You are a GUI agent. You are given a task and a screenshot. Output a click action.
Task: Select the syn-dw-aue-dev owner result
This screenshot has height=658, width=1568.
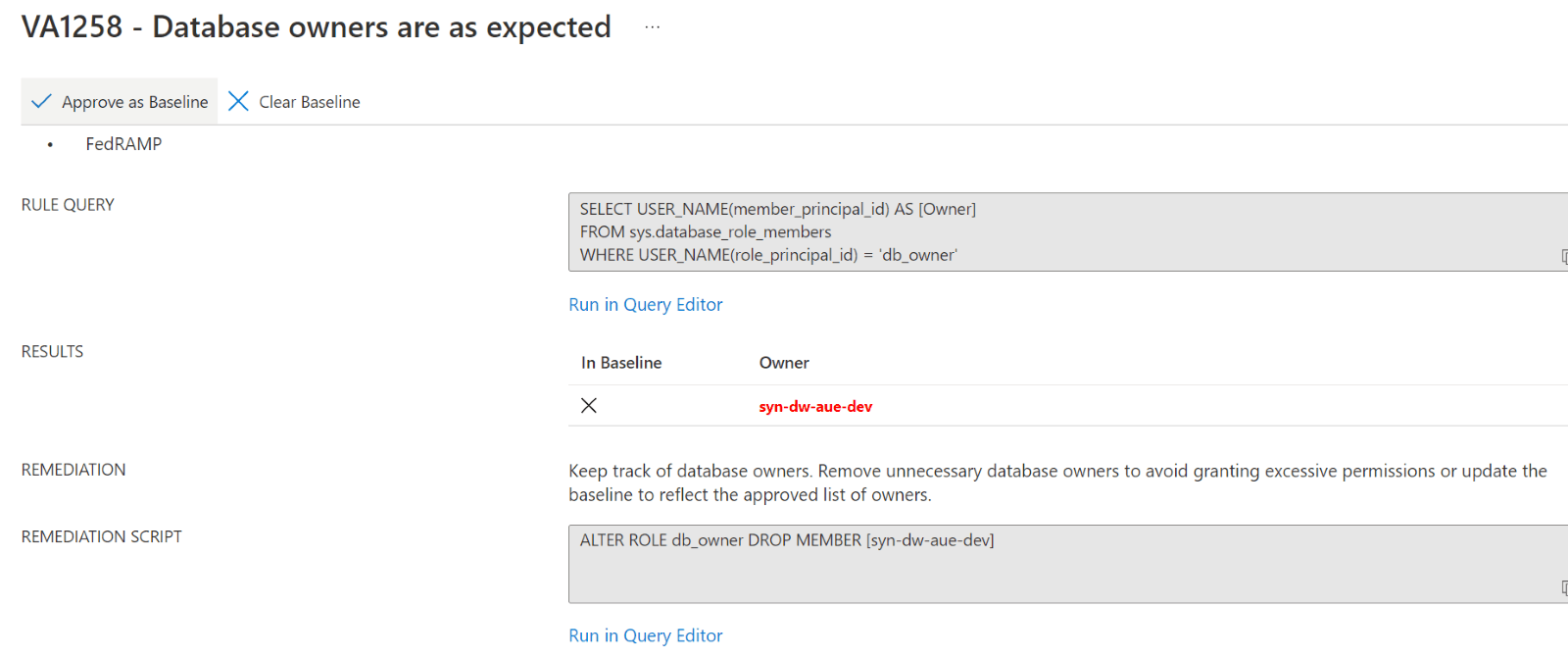coord(815,407)
